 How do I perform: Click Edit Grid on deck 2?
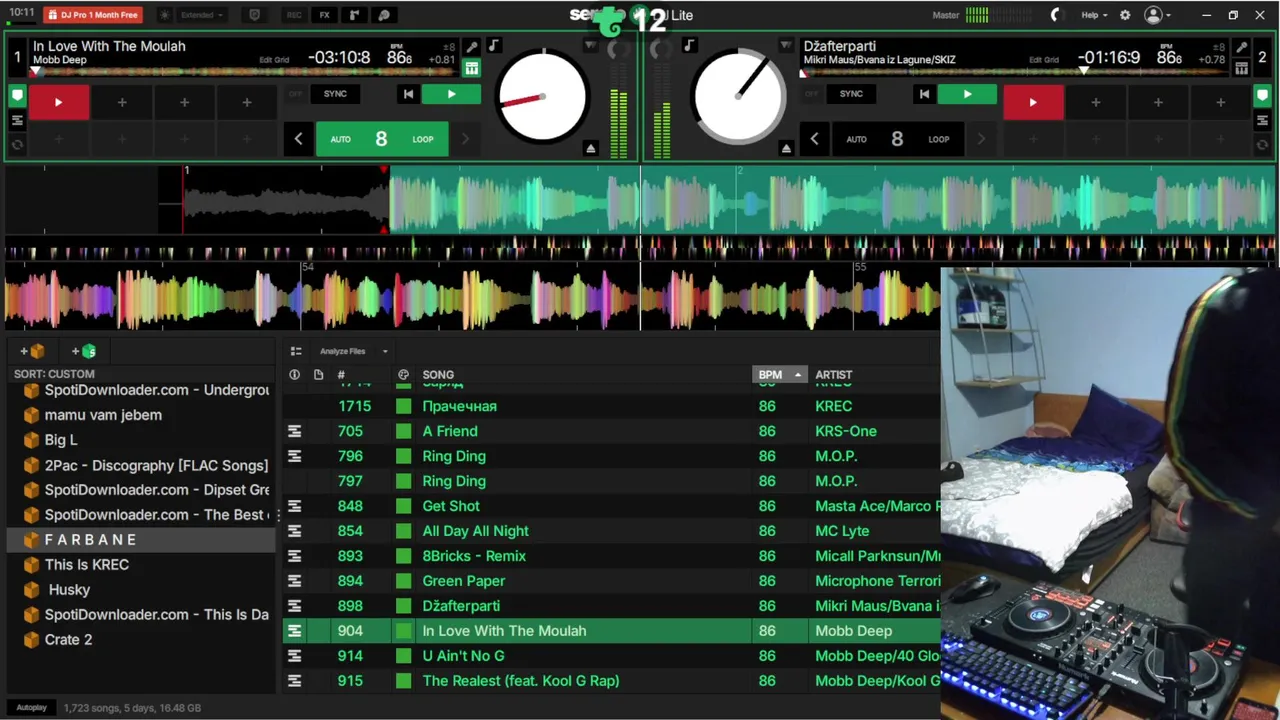(x=1043, y=60)
